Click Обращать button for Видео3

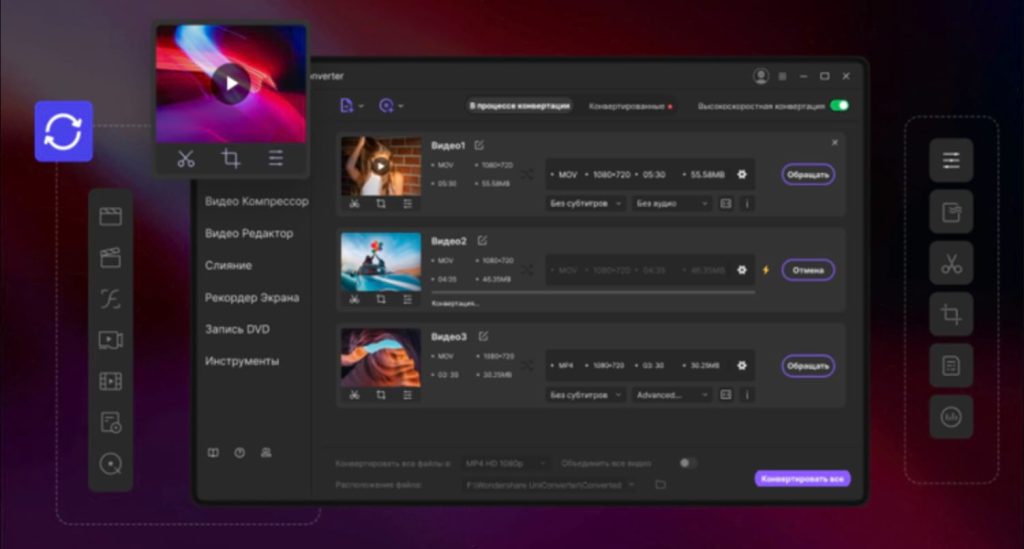(x=808, y=366)
